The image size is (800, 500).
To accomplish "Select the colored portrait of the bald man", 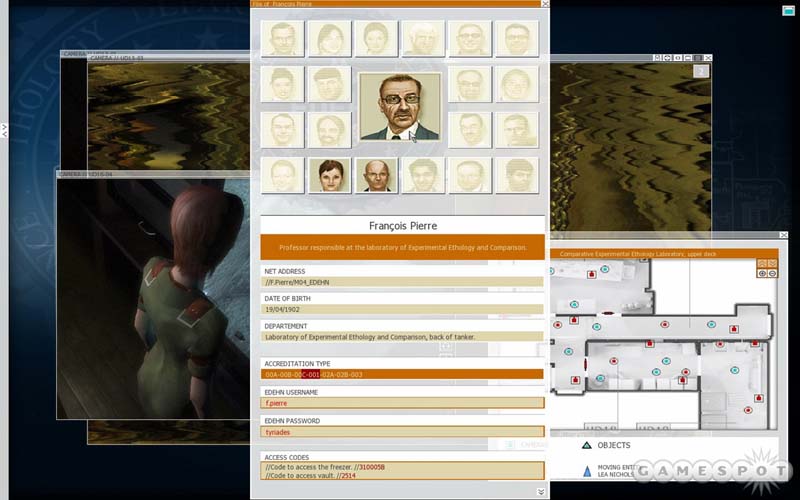I will point(377,175).
